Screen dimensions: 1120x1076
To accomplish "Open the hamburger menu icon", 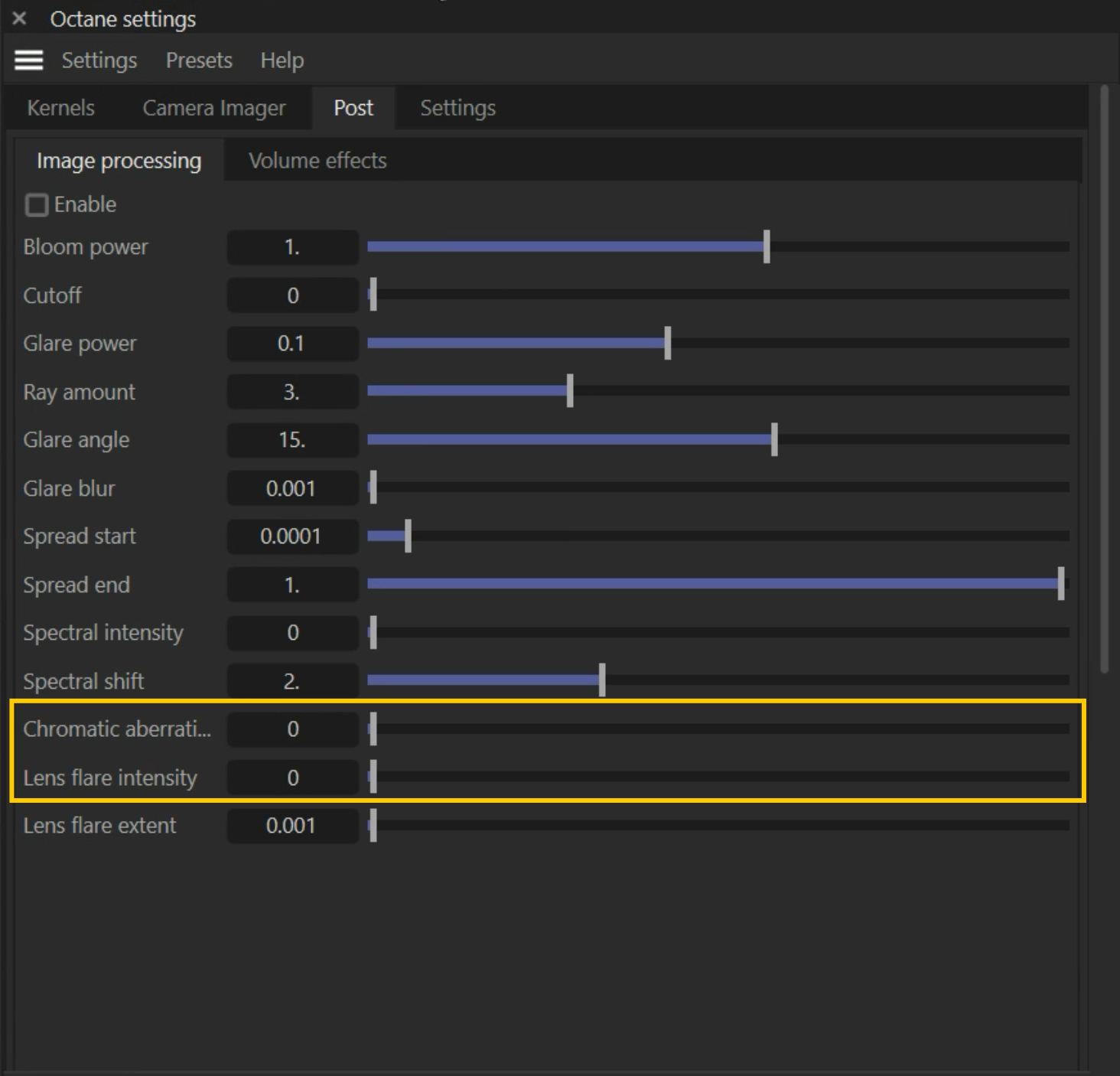I will pos(29,60).
